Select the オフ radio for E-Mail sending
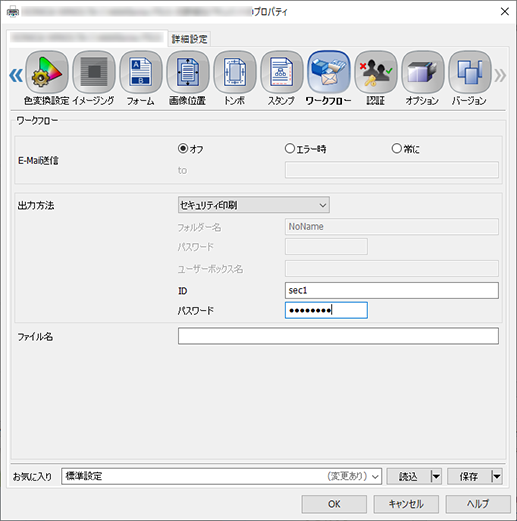This screenshot has width=517, height=521. point(183,148)
